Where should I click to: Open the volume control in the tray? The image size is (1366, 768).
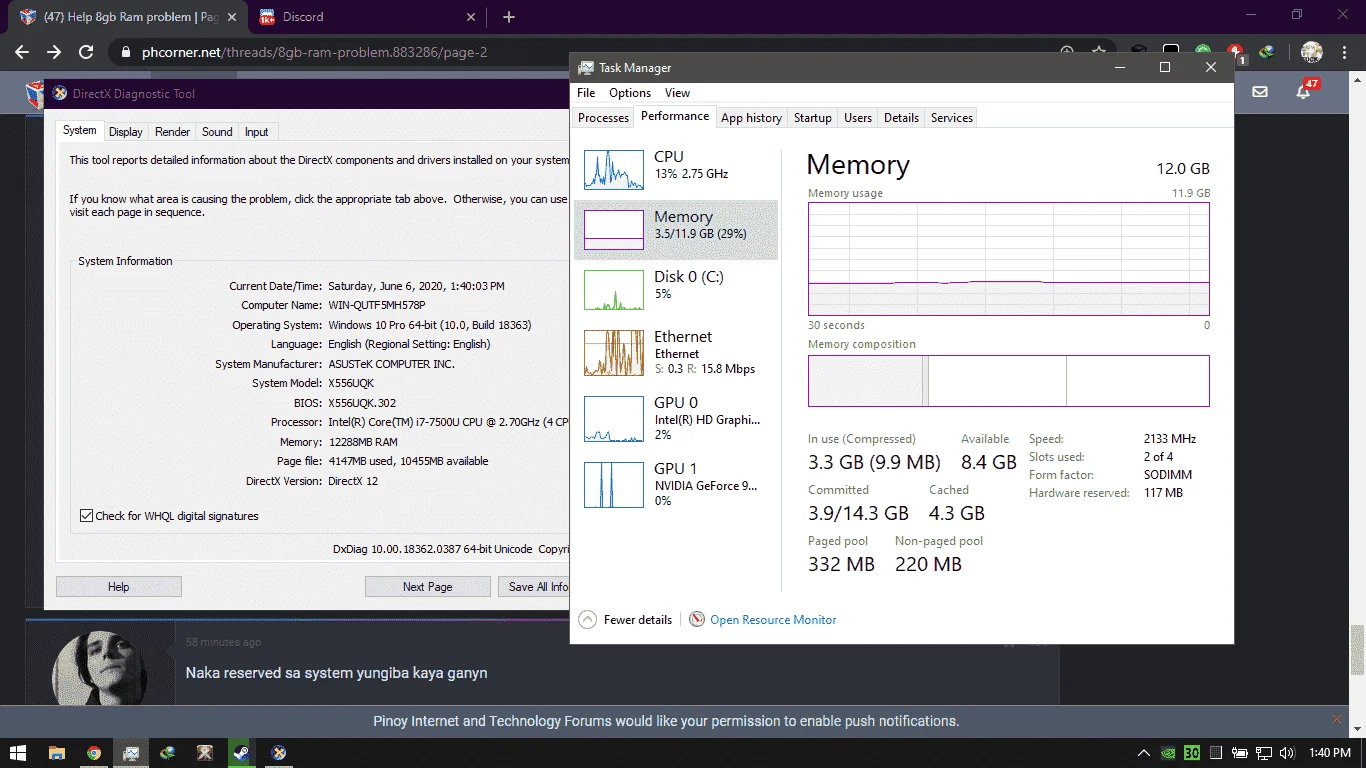(1288, 753)
